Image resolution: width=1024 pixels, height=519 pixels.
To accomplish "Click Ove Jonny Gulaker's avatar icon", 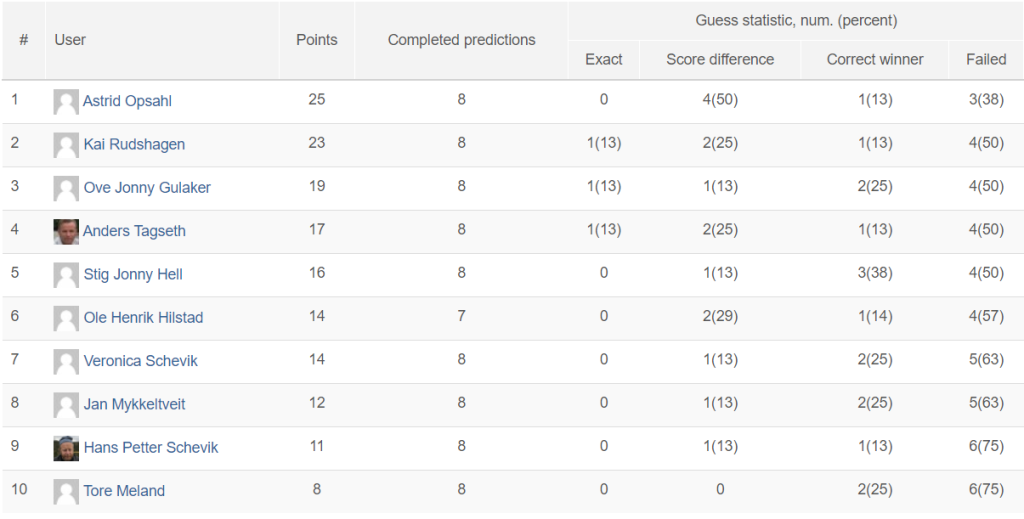I will tap(66, 189).
